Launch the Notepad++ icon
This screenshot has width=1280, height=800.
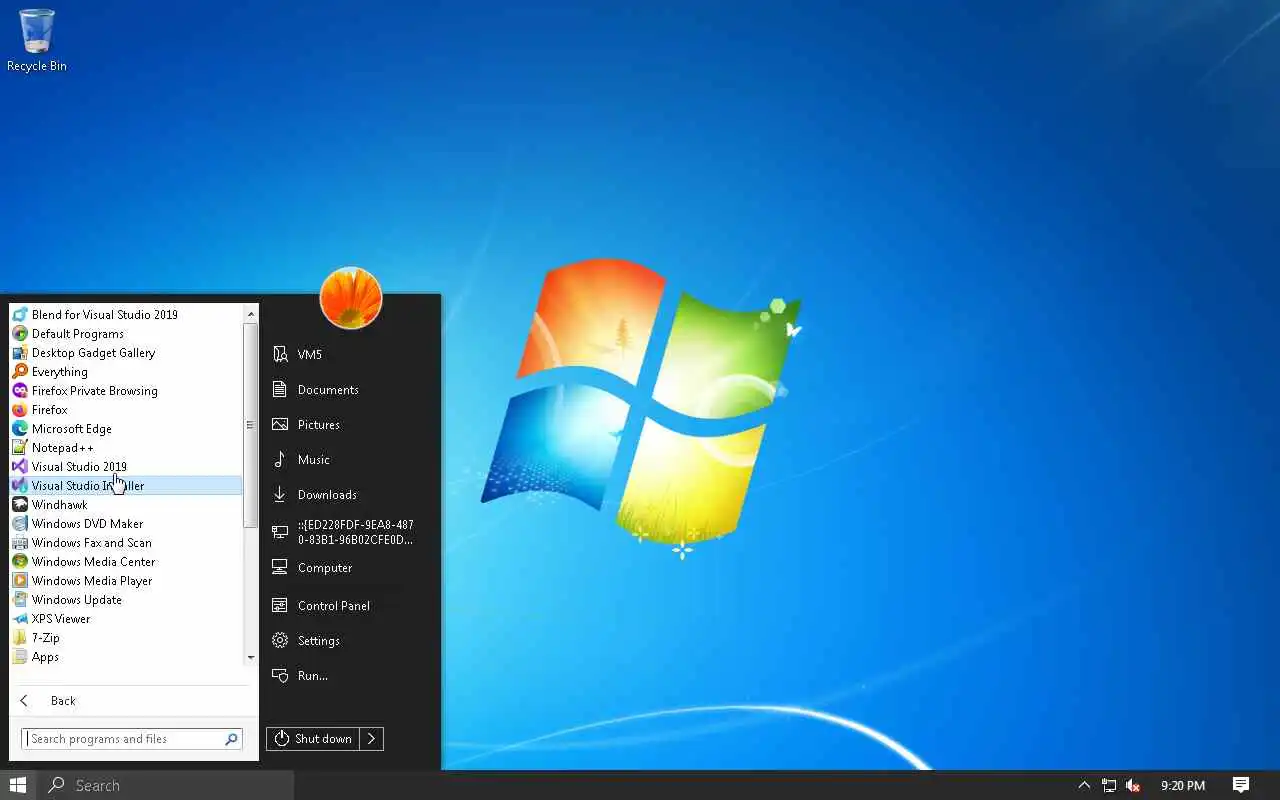(x=20, y=447)
